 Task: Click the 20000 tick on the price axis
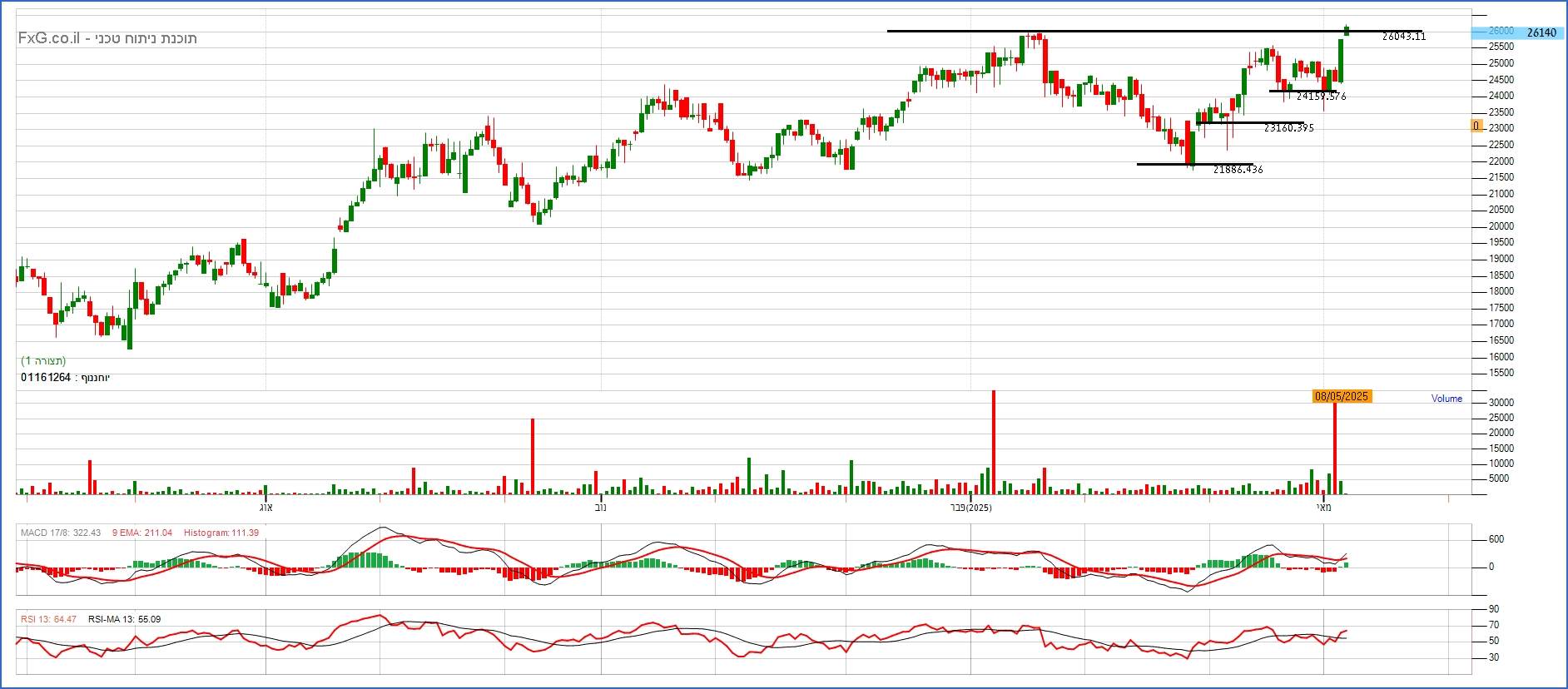[1501, 226]
